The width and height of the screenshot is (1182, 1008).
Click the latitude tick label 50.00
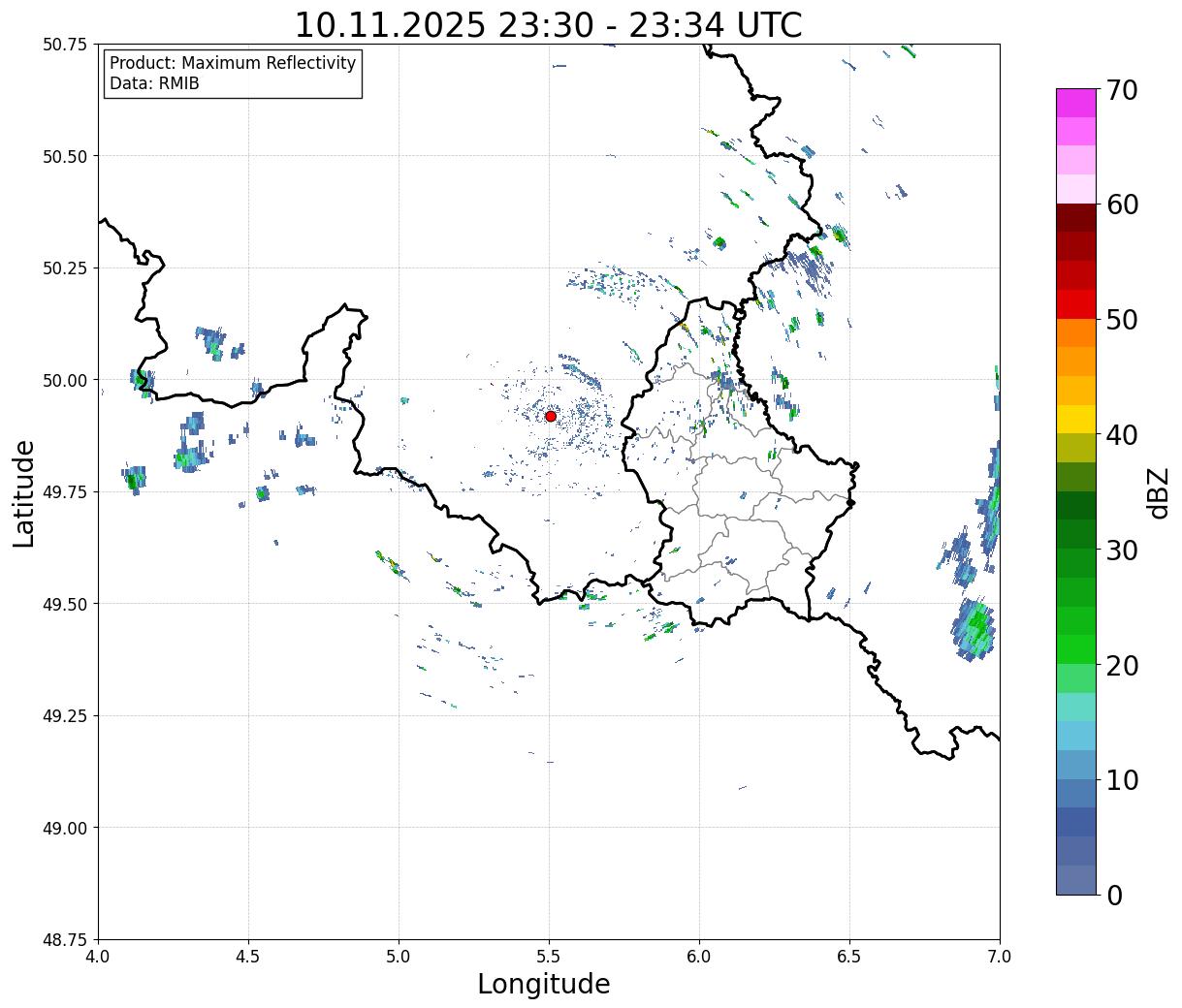(65, 380)
